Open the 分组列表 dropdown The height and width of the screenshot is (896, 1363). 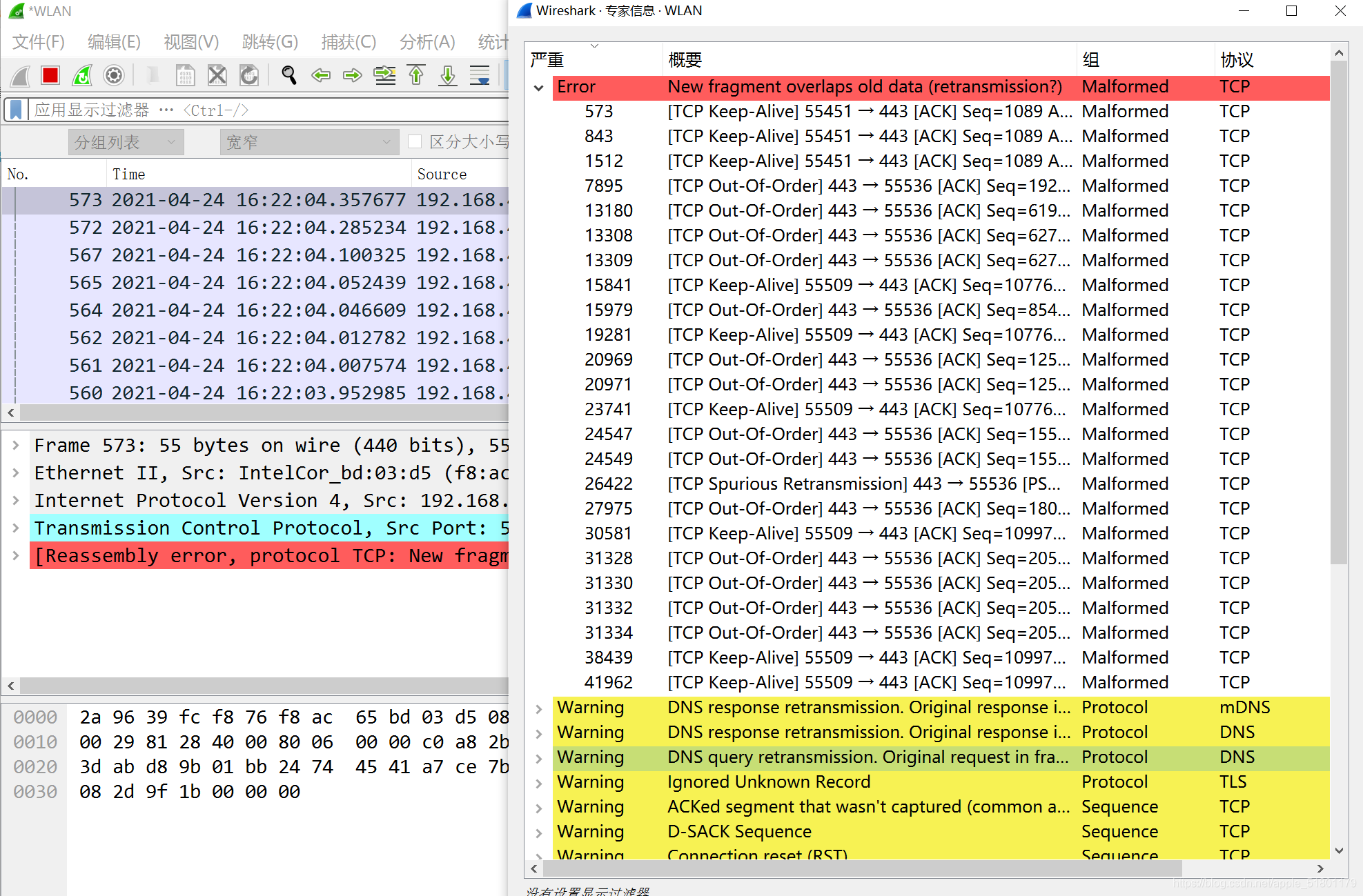pos(126,142)
